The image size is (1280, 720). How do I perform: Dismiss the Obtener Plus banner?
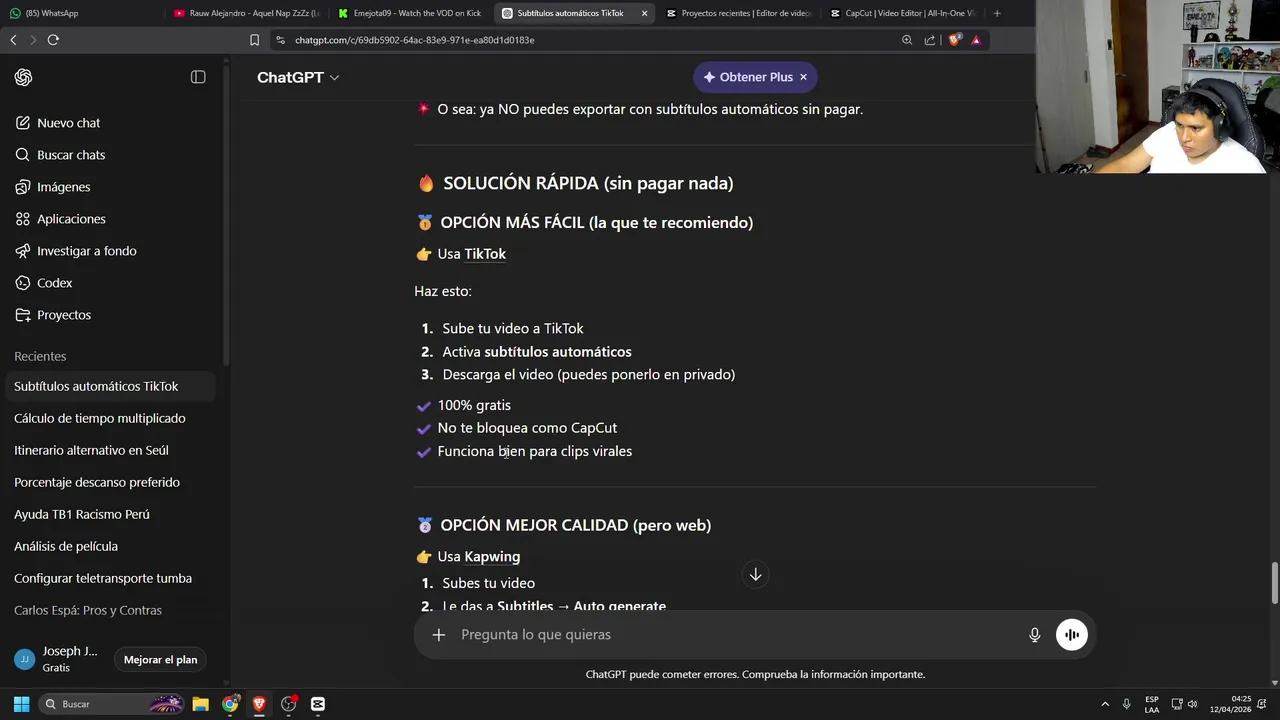[x=803, y=77]
